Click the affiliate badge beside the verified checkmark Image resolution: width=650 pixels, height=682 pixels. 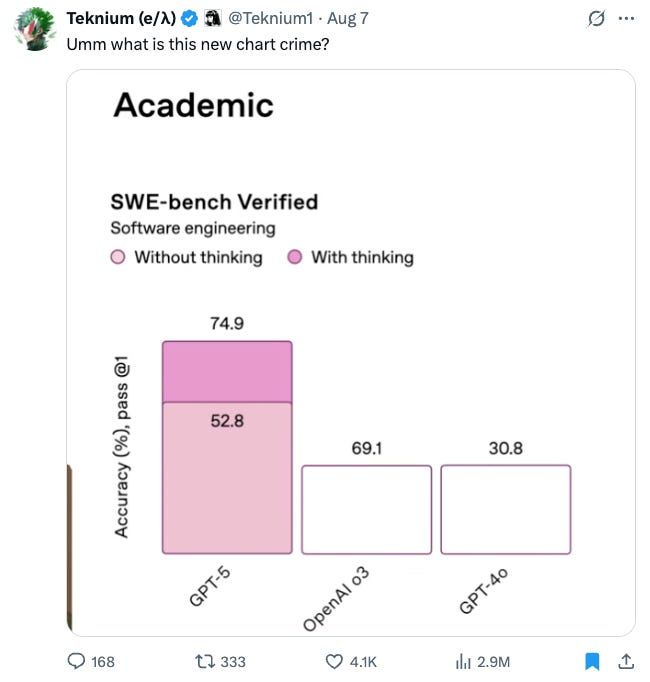(211, 18)
